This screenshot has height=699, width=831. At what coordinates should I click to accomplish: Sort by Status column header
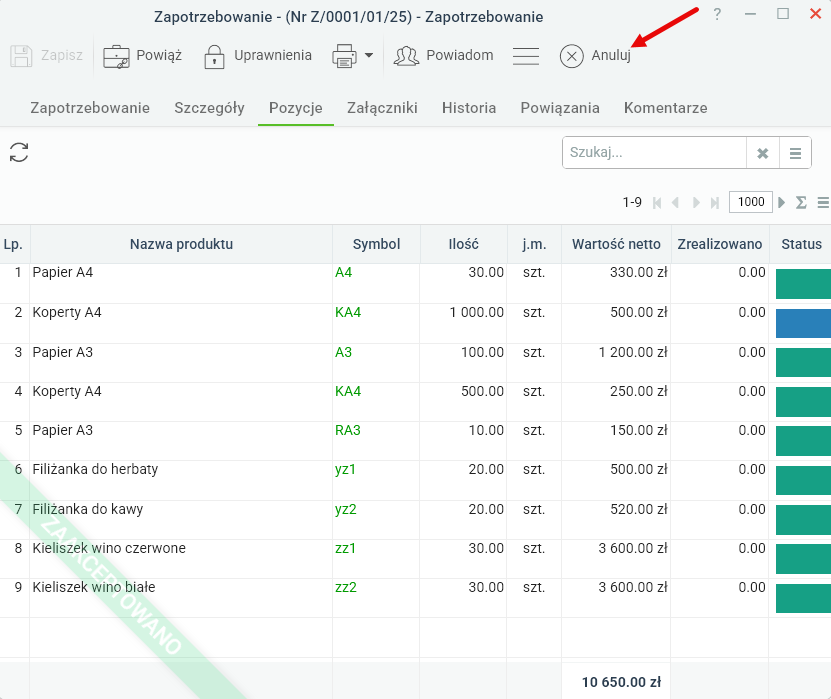click(801, 244)
